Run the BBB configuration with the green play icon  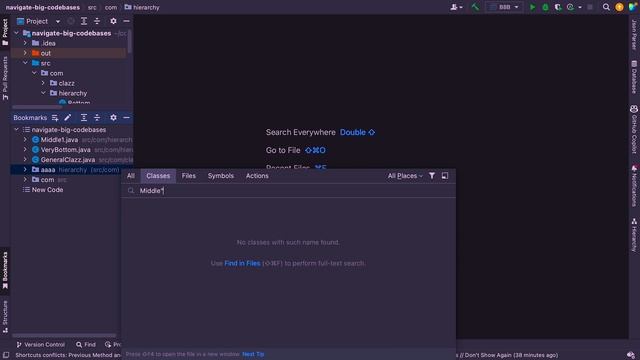[532, 7]
